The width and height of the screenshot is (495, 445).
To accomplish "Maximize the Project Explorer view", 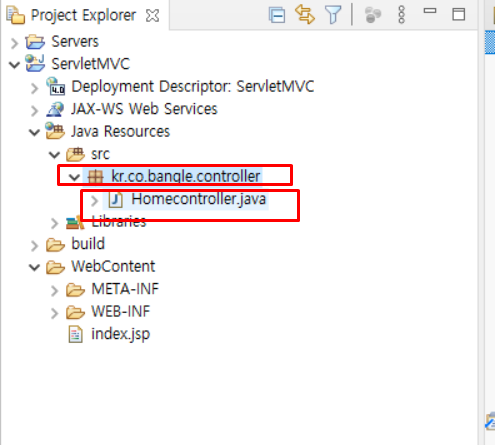I will tap(459, 15).
